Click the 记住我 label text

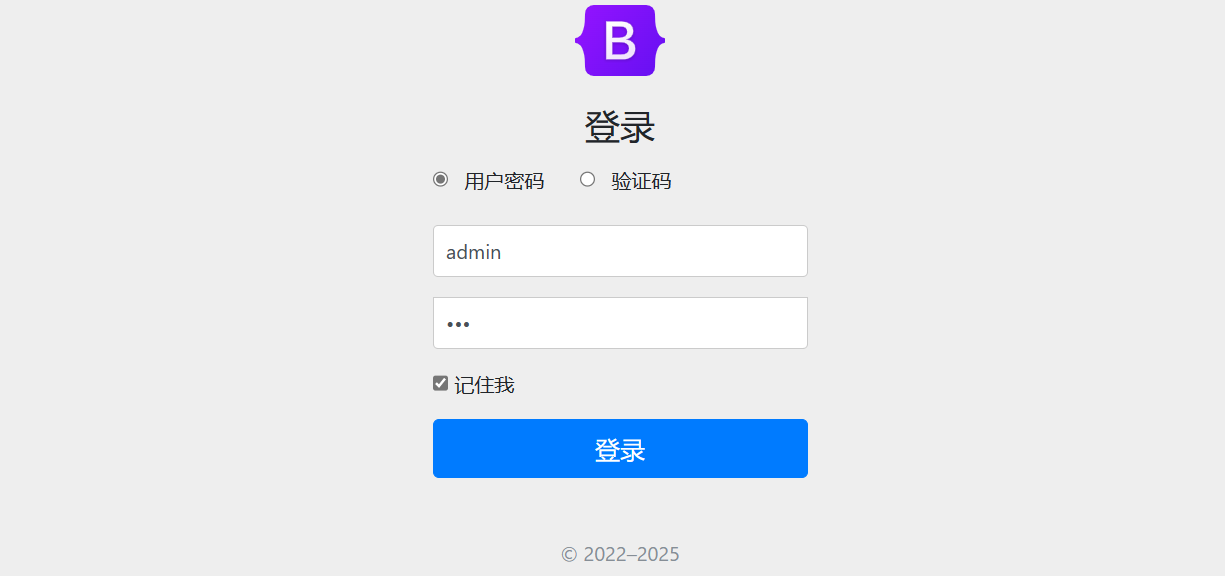485,385
